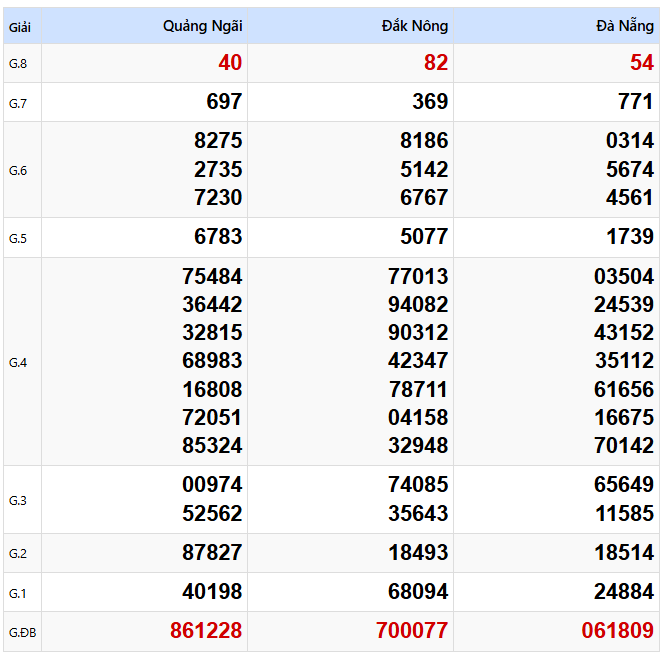665x661 pixels.
Task: Click the number 68983
Action: tap(212, 361)
